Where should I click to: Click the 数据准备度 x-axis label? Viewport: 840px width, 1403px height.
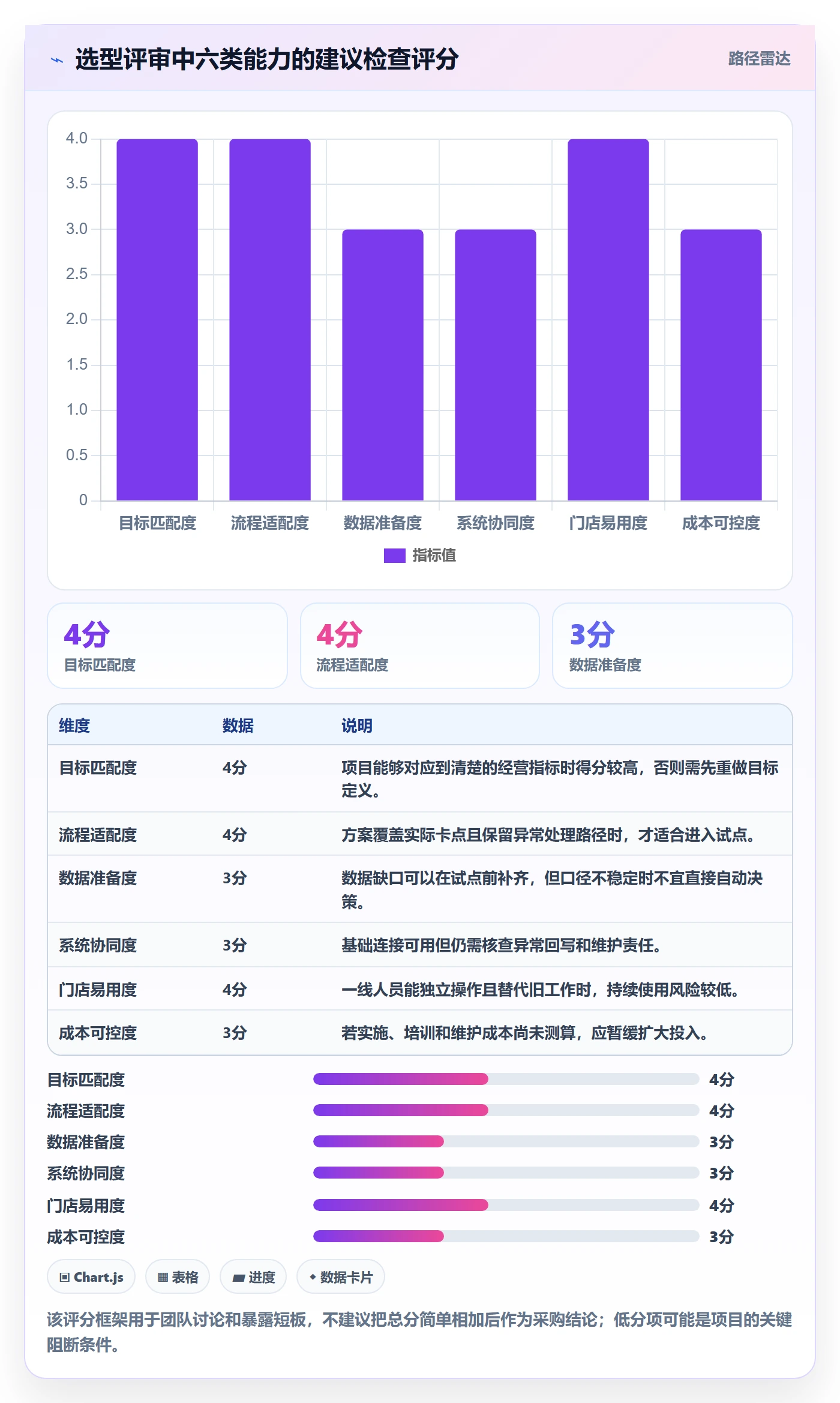(383, 523)
